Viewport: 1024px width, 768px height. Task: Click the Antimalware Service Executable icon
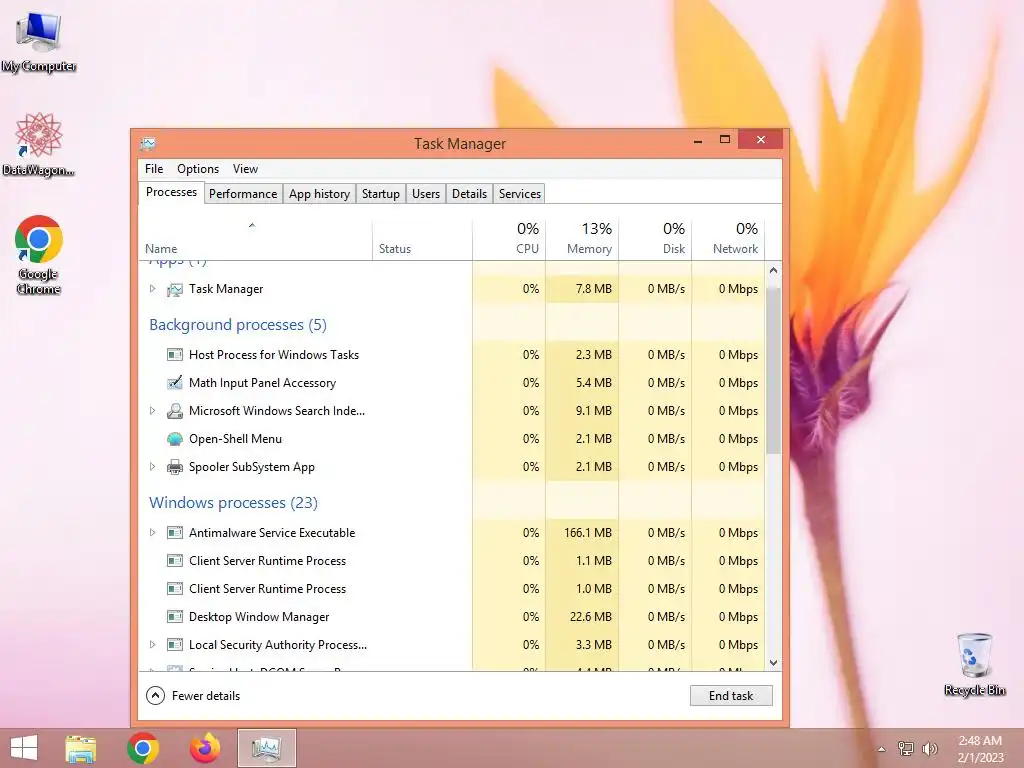[x=174, y=533]
